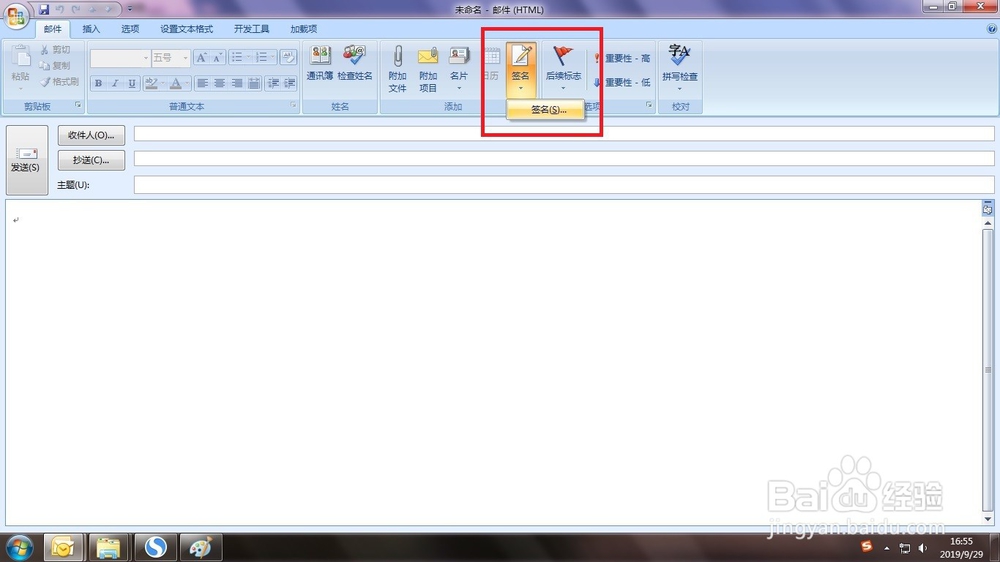The image size is (1000, 562).
Task: Toggle Italic formatting
Action: 115,83
